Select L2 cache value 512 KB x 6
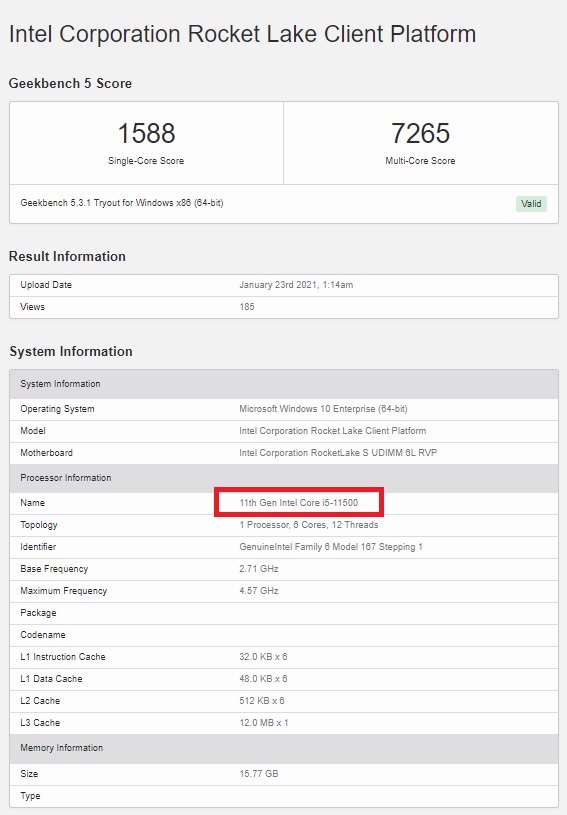The width and height of the screenshot is (567, 815). coord(261,701)
